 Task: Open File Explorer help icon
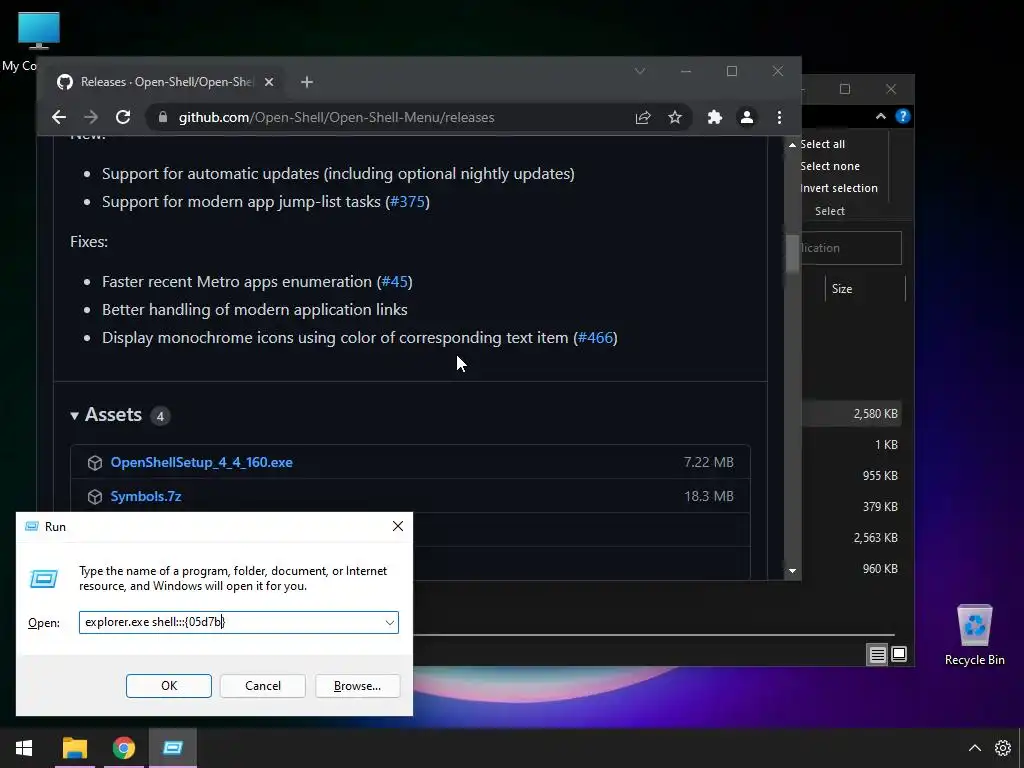903,116
